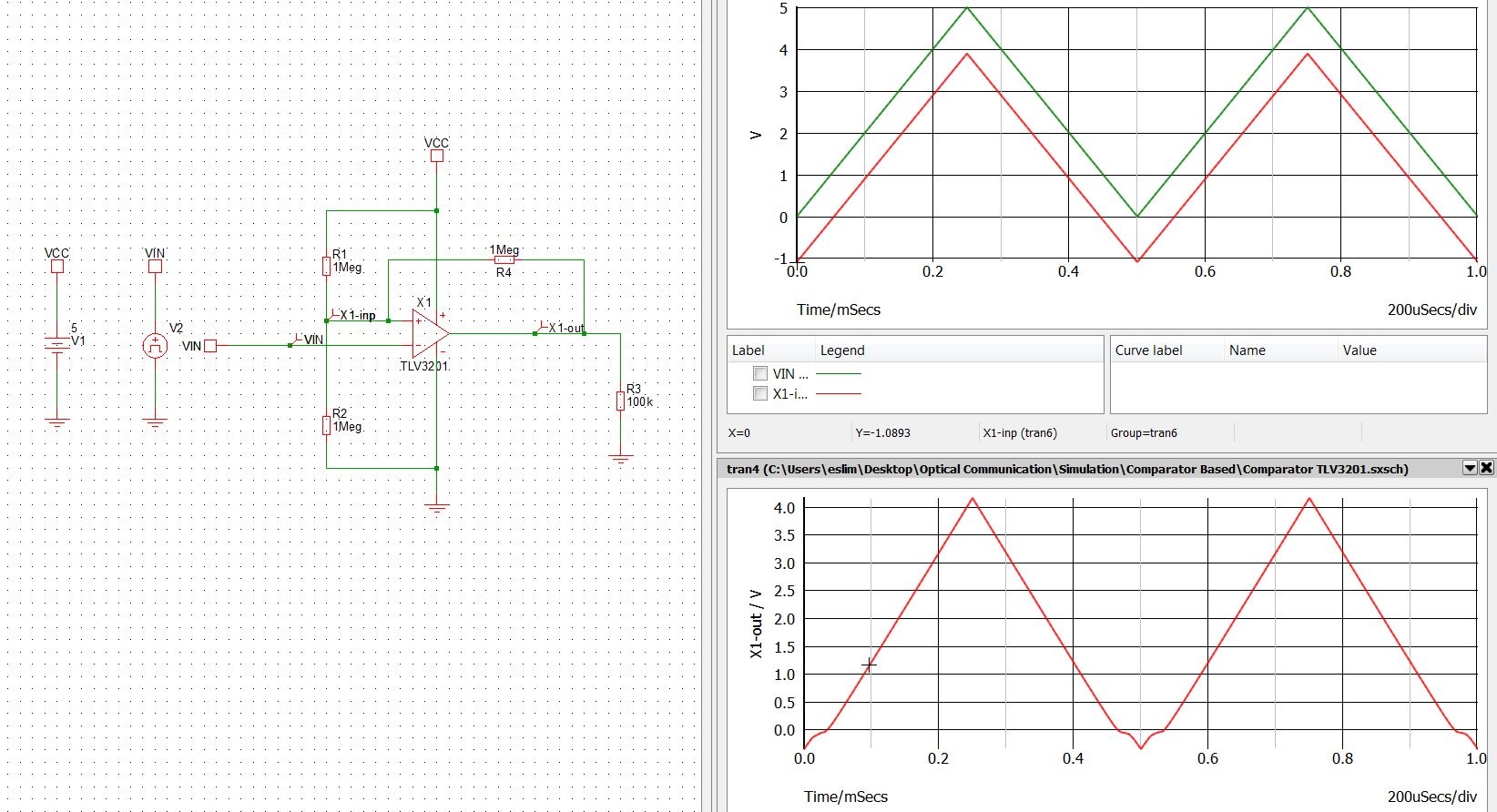Click the ground symbol below the comparator
This screenshot has height=812, width=1497.
437,508
